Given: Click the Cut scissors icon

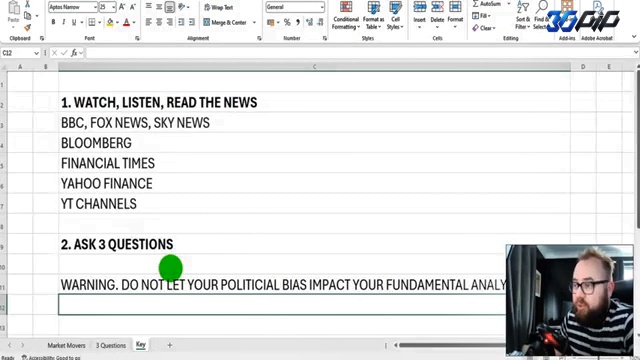Looking at the screenshot, I should click(27, 4).
